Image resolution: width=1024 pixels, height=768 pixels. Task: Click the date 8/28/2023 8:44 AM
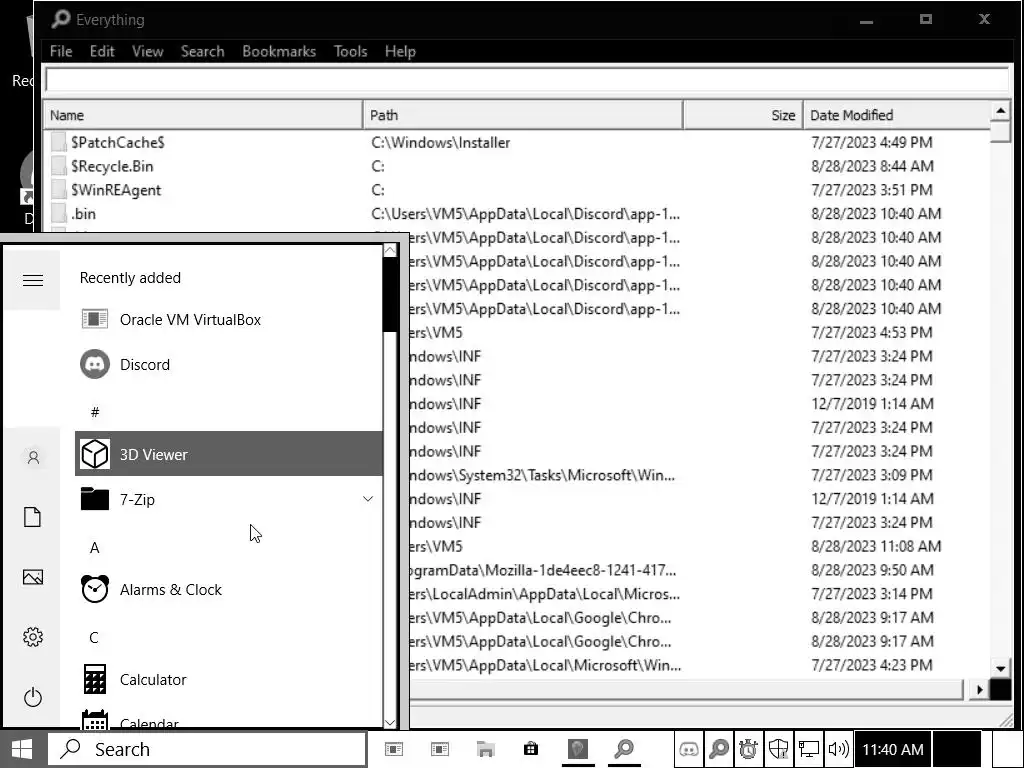(x=872, y=166)
